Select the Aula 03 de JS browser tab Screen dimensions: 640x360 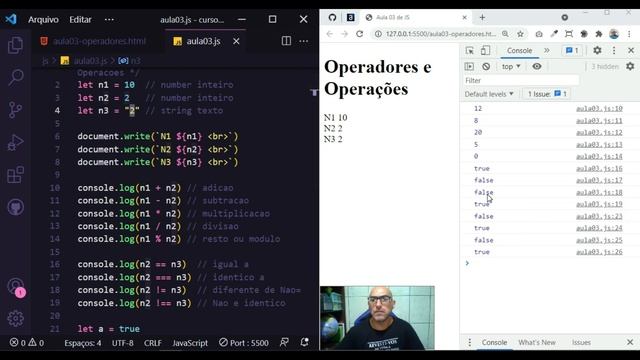[x=416, y=17]
